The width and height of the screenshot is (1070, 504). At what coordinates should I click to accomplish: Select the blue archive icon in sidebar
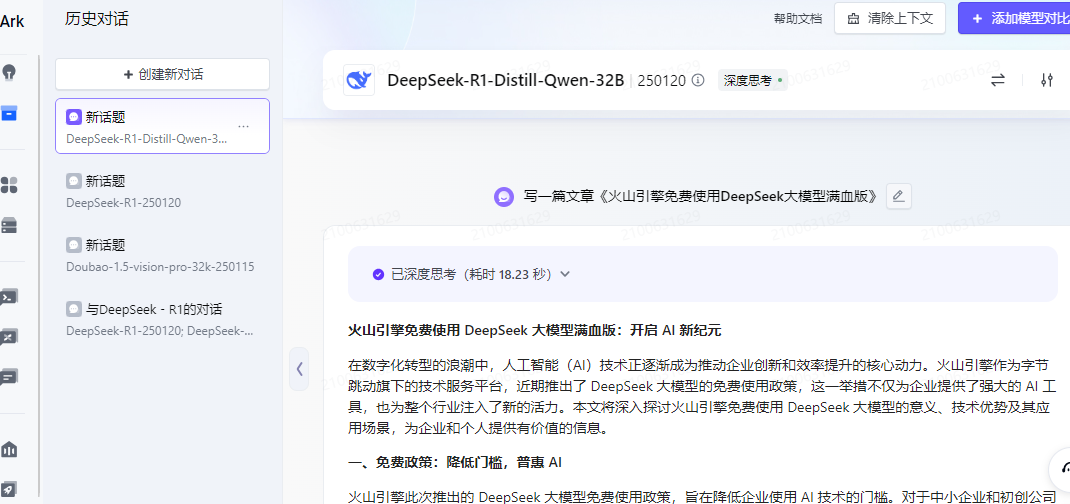click(x=9, y=113)
